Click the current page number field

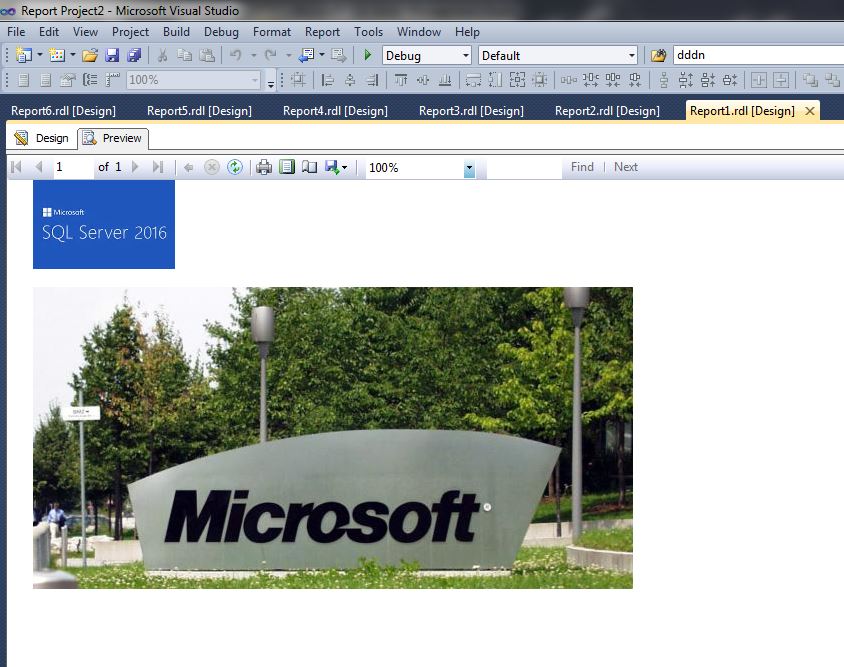73,167
